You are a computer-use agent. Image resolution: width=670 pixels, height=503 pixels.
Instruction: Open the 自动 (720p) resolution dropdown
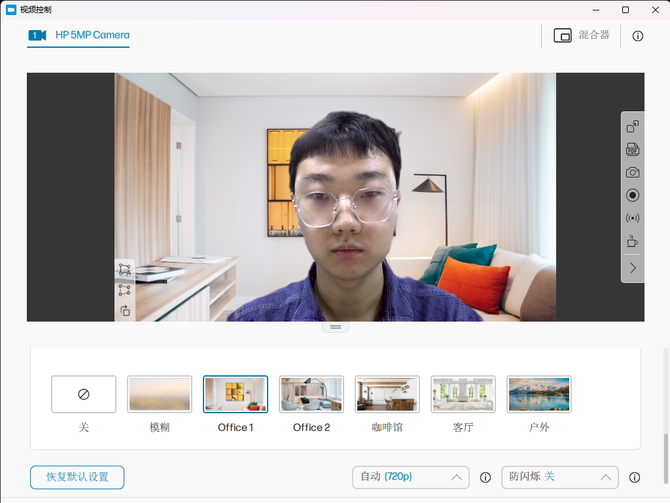pyautogui.click(x=411, y=477)
